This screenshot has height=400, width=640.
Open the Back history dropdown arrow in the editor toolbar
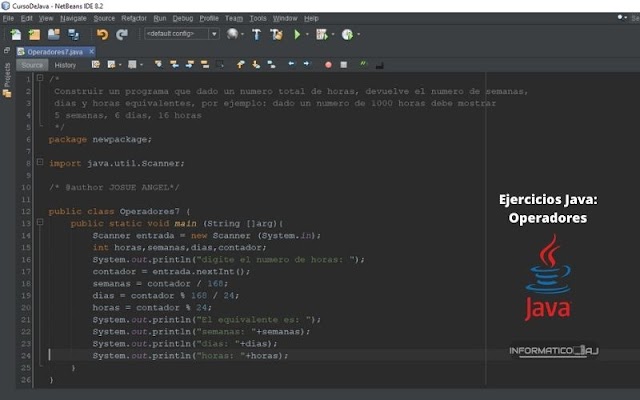pos(120,64)
